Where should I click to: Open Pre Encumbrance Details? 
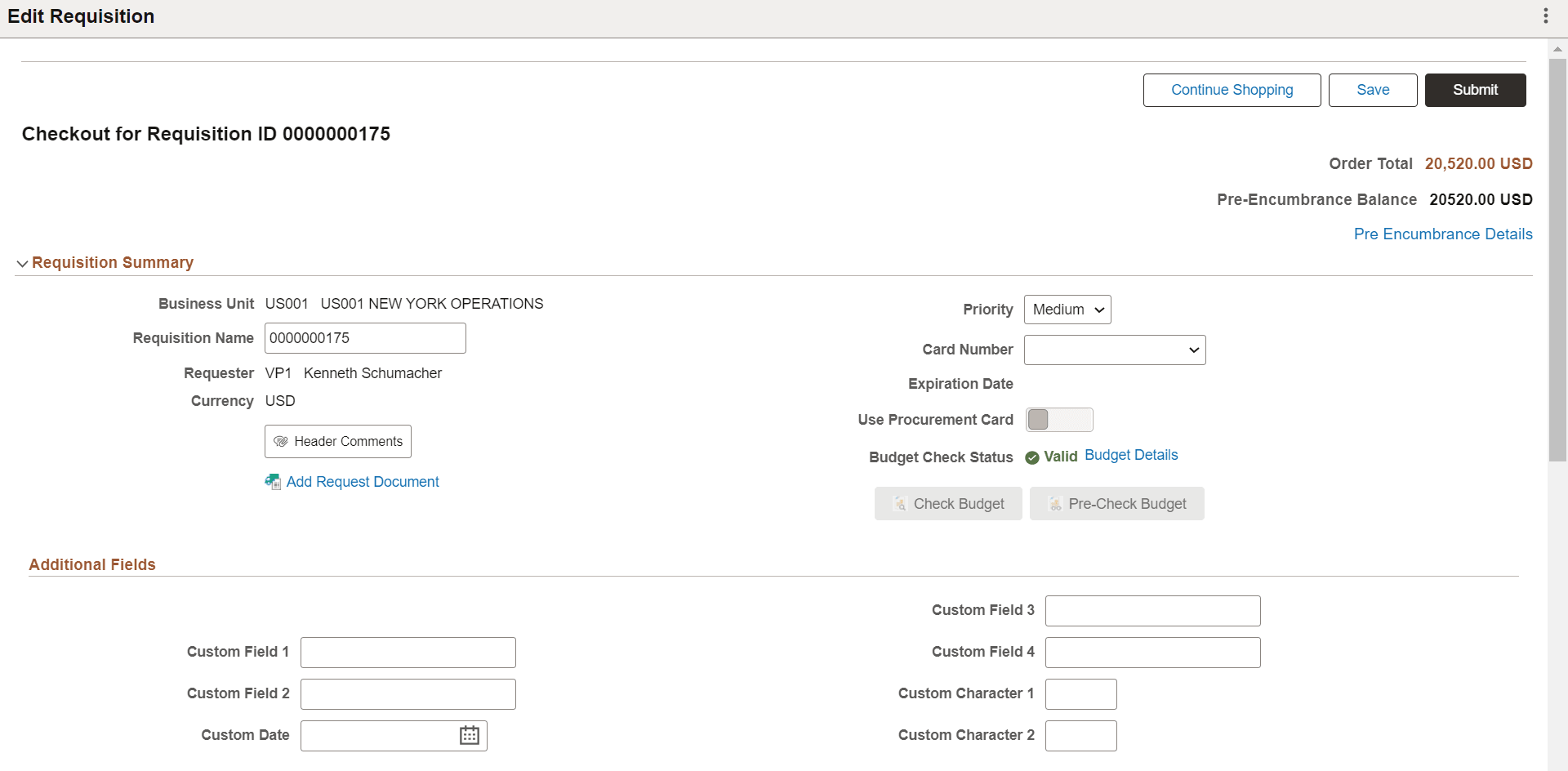pyautogui.click(x=1442, y=234)
